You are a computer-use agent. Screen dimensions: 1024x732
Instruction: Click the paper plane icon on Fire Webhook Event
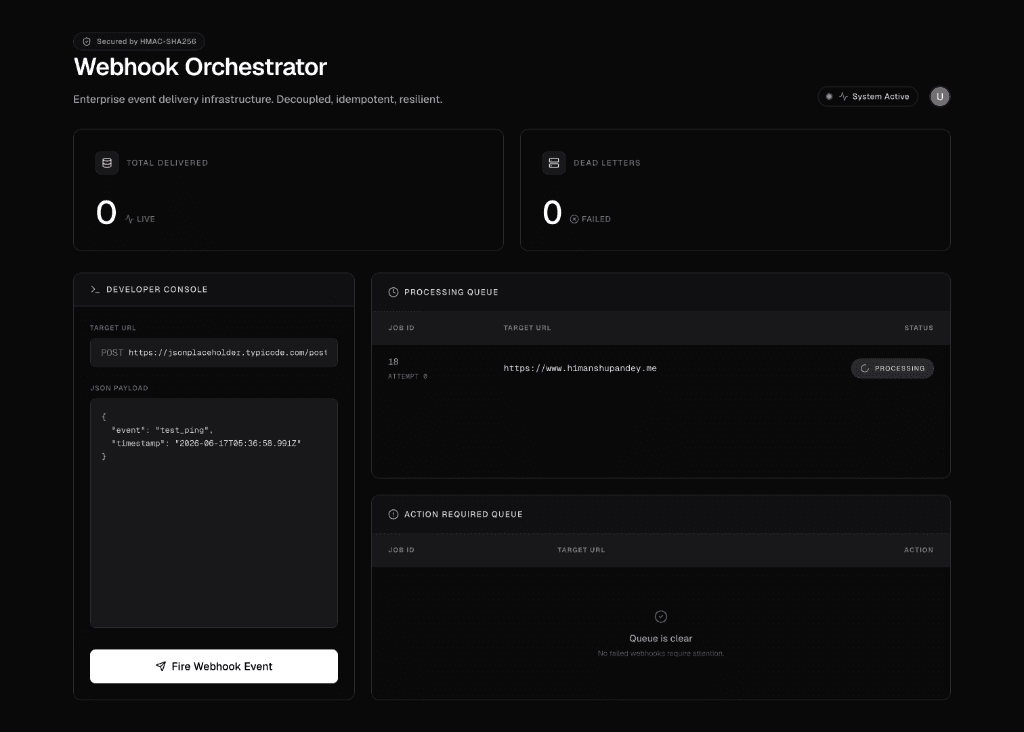click(161, 666)
